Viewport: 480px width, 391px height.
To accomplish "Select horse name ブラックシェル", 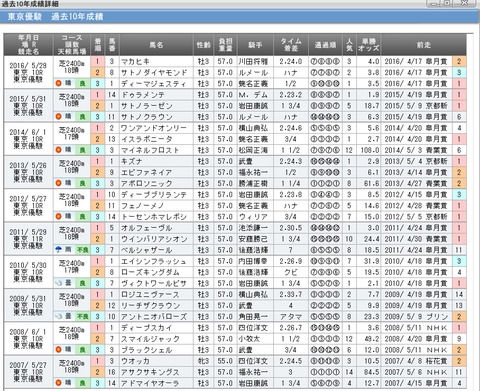I will pyautogui.click(x=146, y=350).
